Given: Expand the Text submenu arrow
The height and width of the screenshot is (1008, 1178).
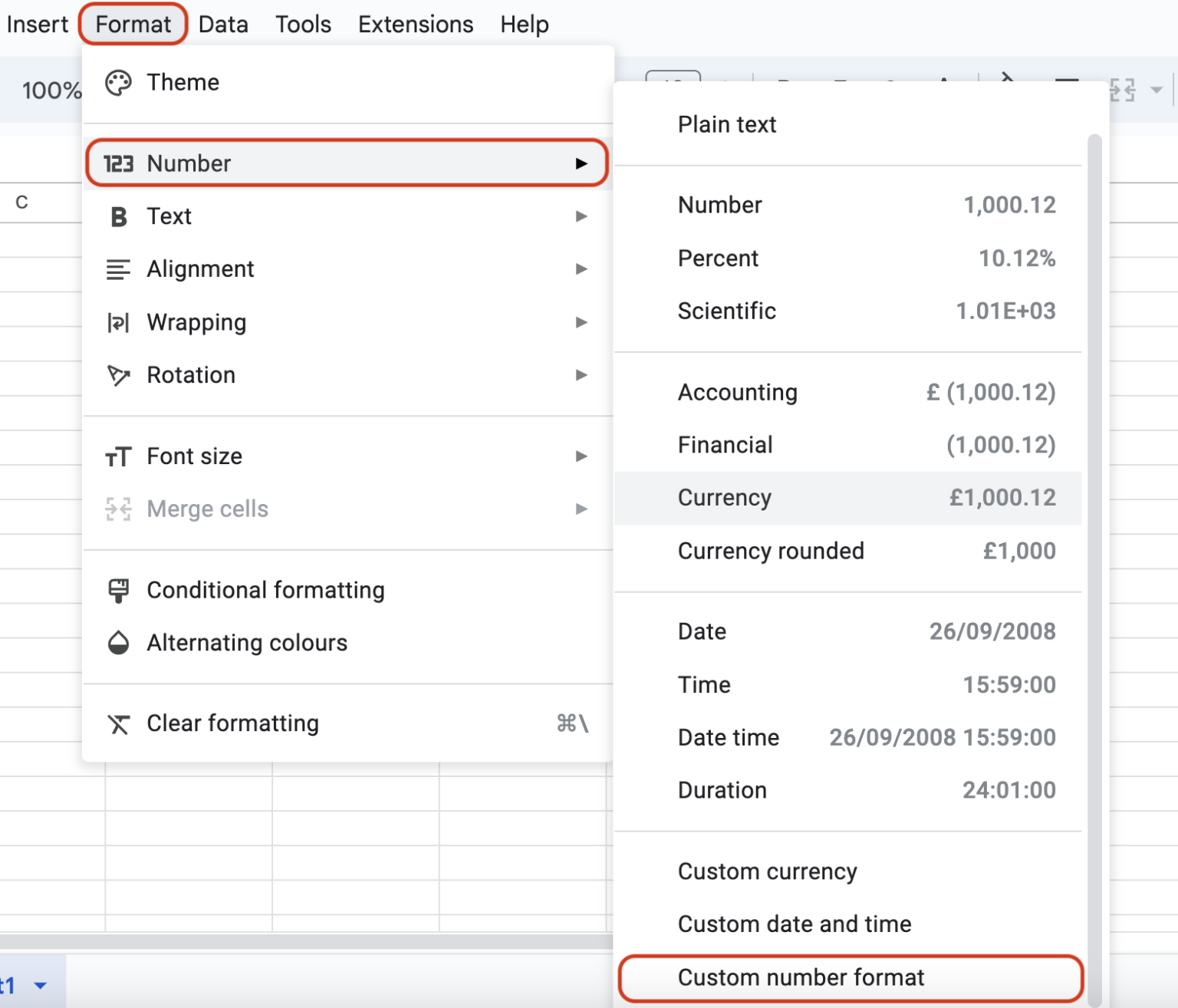Looking at the screenshot, I should point(581,216).
